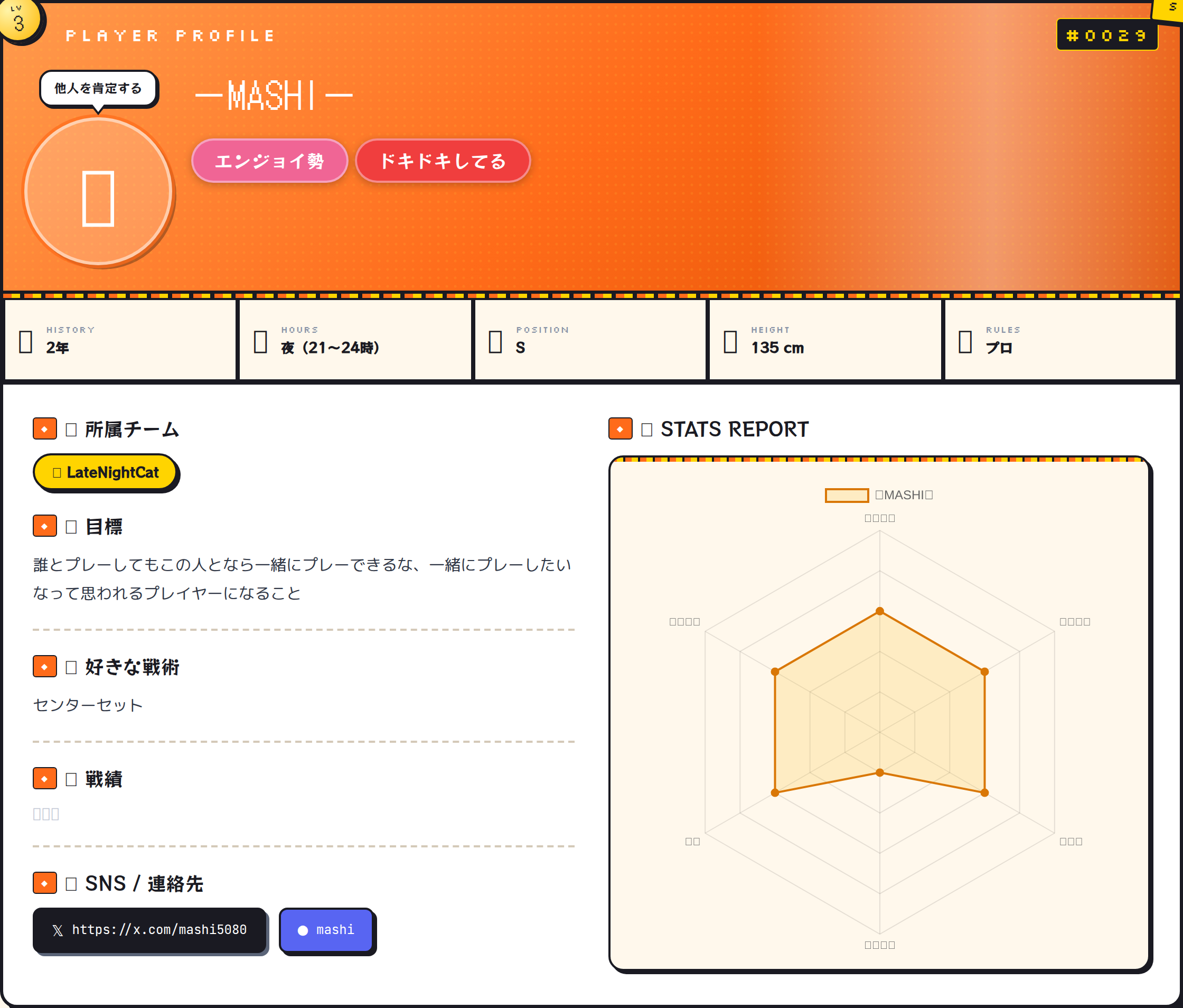
Task: Click the orange diamond icon beside 所属チーム
Action: [x=44, y=429]
